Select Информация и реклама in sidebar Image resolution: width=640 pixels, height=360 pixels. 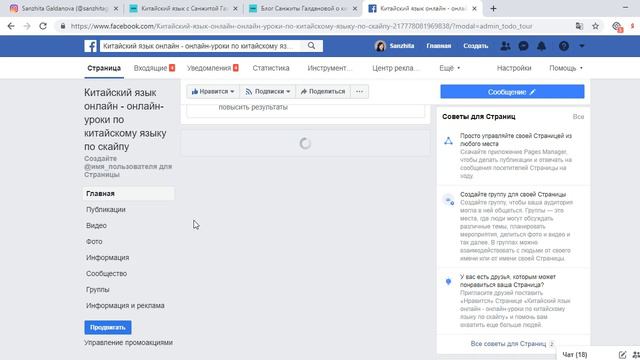pyautogui.click(x=125, y=305)
